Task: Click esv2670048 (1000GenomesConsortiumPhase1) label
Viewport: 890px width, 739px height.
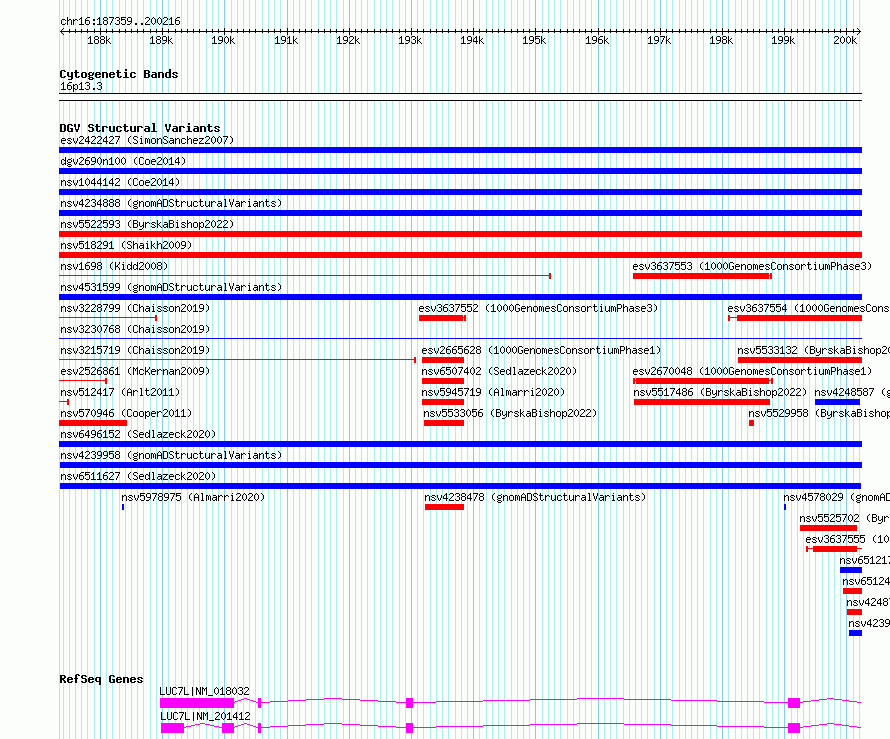Action: [752, 371]
